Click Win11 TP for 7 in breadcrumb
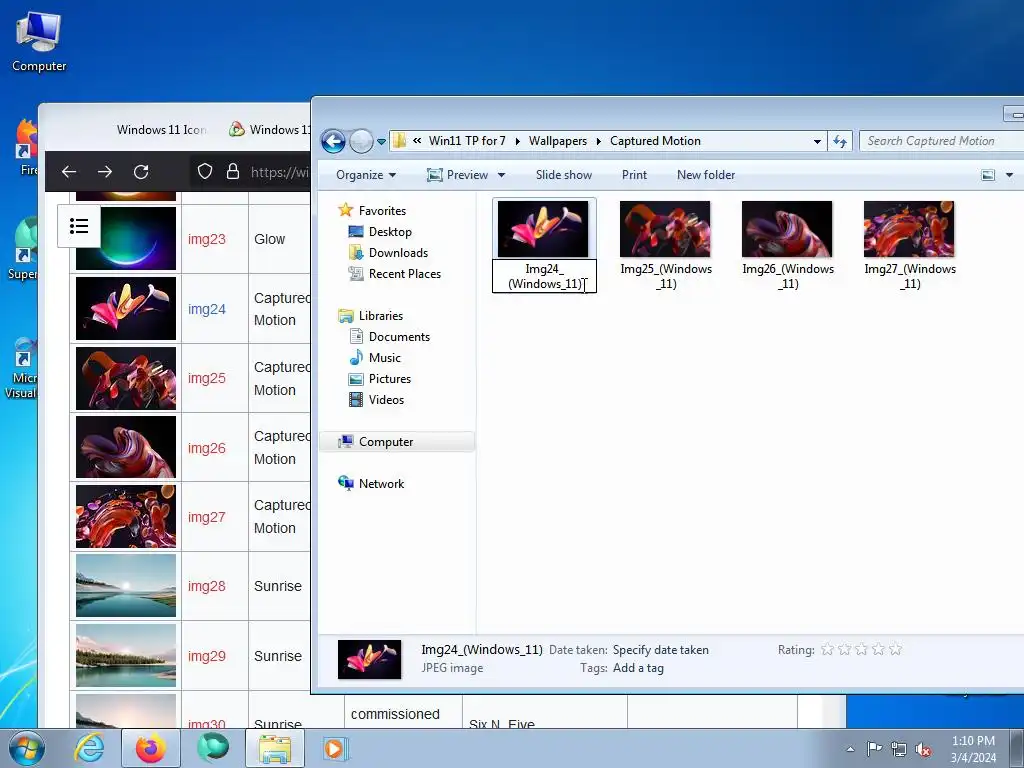The width and height of the screenshot is (1024, 768). (467, 141)
